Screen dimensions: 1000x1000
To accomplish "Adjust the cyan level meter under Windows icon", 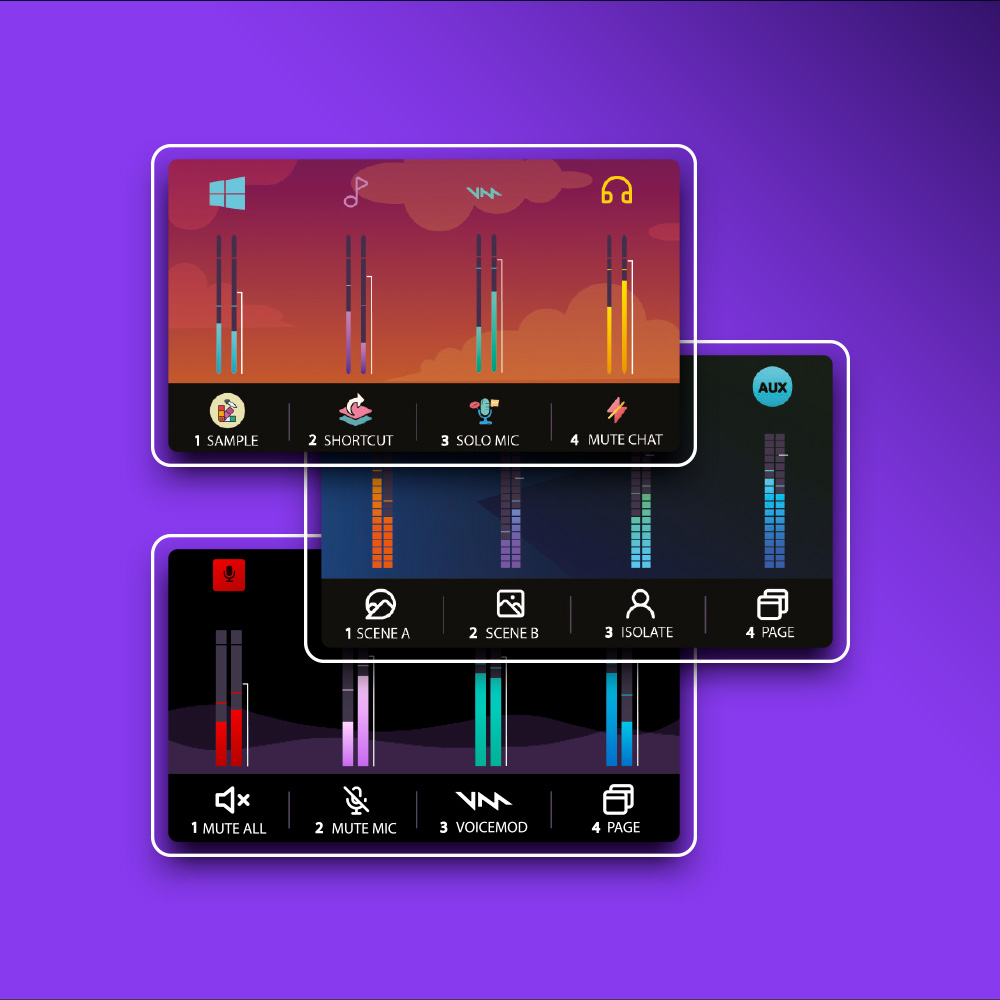I will [x=228, y=304].
